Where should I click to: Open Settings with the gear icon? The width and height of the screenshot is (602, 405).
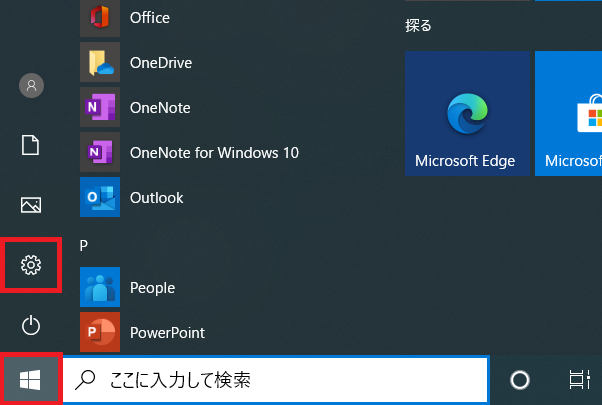[x=31, y=265]
